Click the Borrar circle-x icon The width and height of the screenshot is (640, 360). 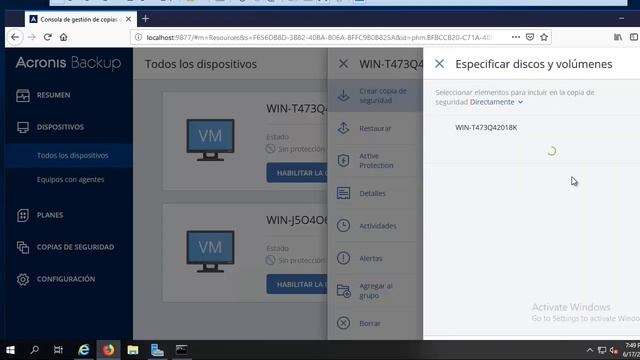(343, 323)
